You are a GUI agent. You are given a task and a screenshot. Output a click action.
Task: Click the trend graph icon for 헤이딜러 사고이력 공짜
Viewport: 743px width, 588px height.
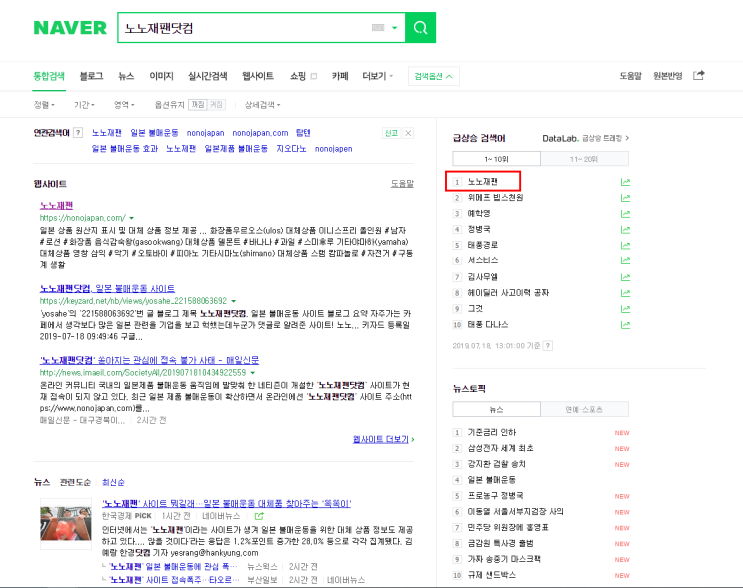tap(625, 293)
